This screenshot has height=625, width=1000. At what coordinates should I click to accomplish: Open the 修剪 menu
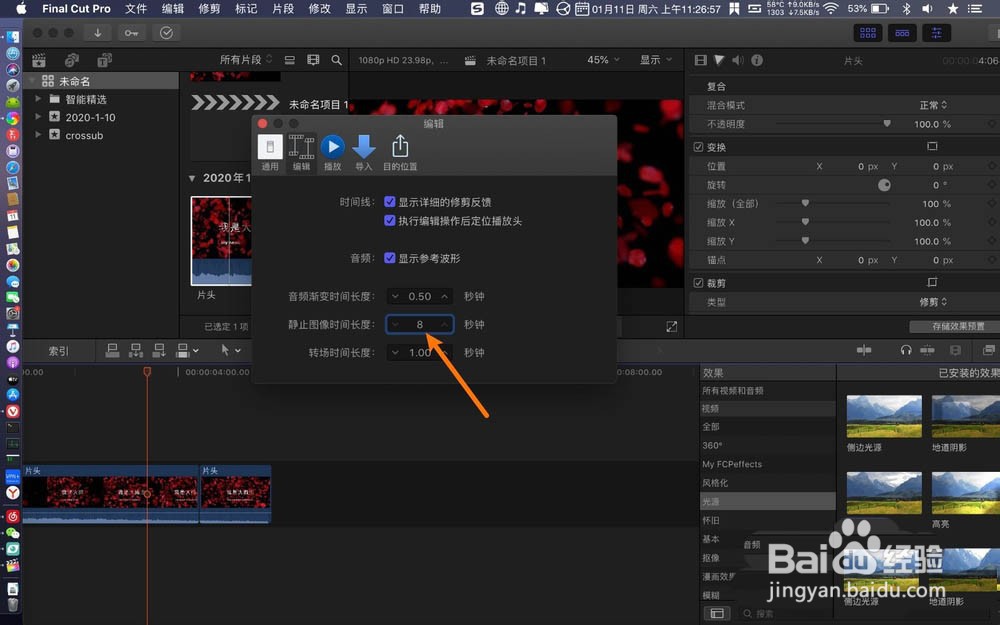pyautogui.click(x=209, y=9)
